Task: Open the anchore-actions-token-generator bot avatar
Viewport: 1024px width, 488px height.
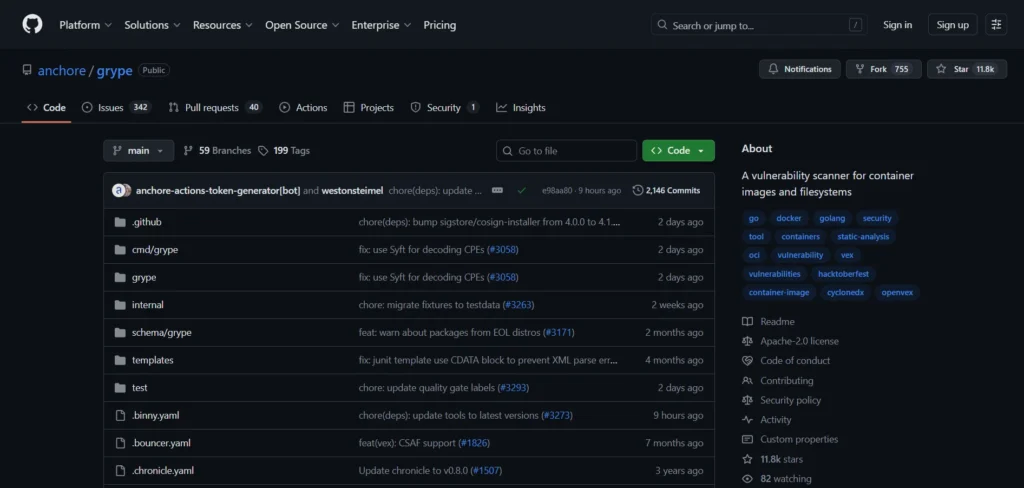Action: point(120,191)
